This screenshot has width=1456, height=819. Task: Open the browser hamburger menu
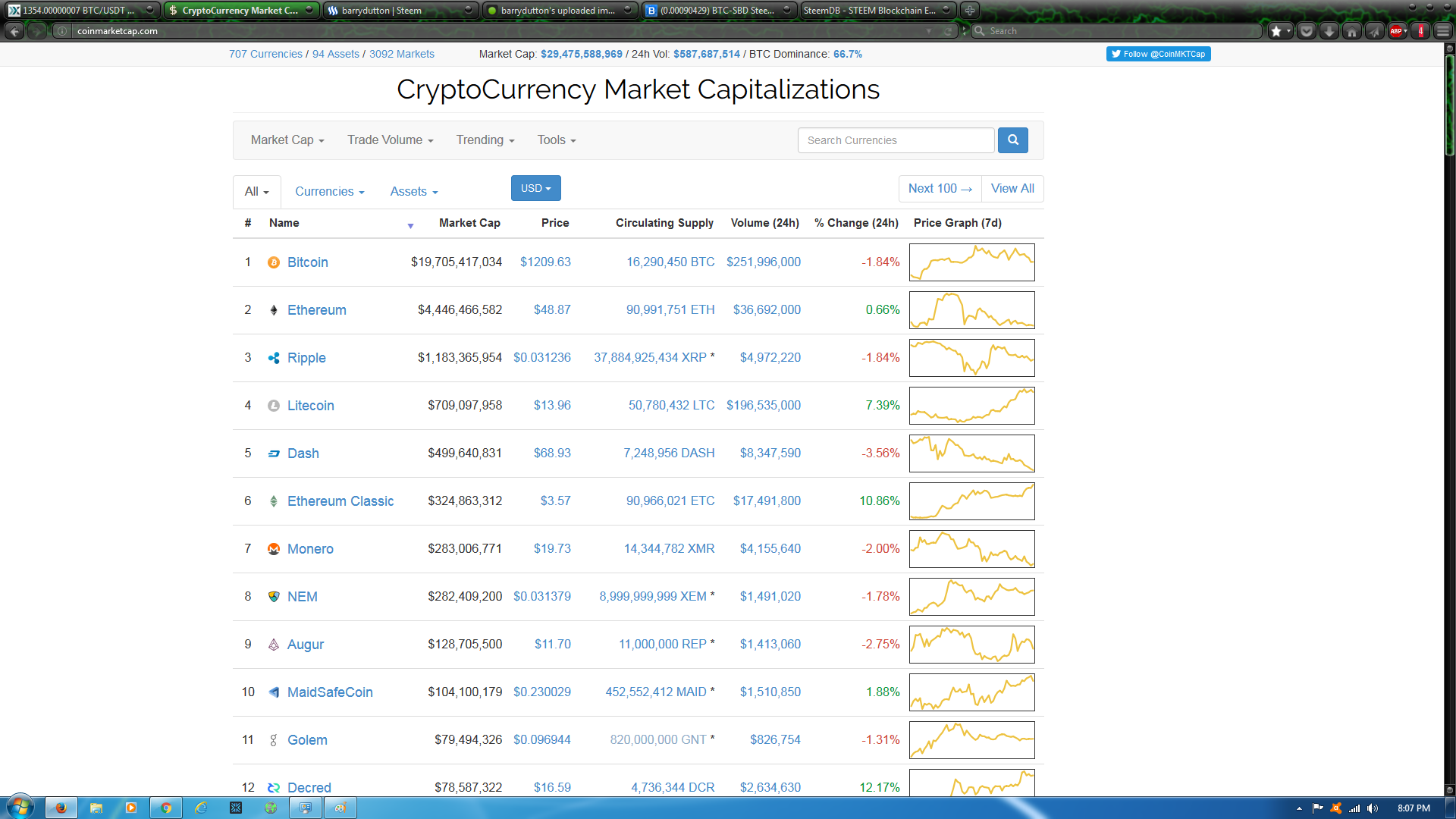[1443, 31]
